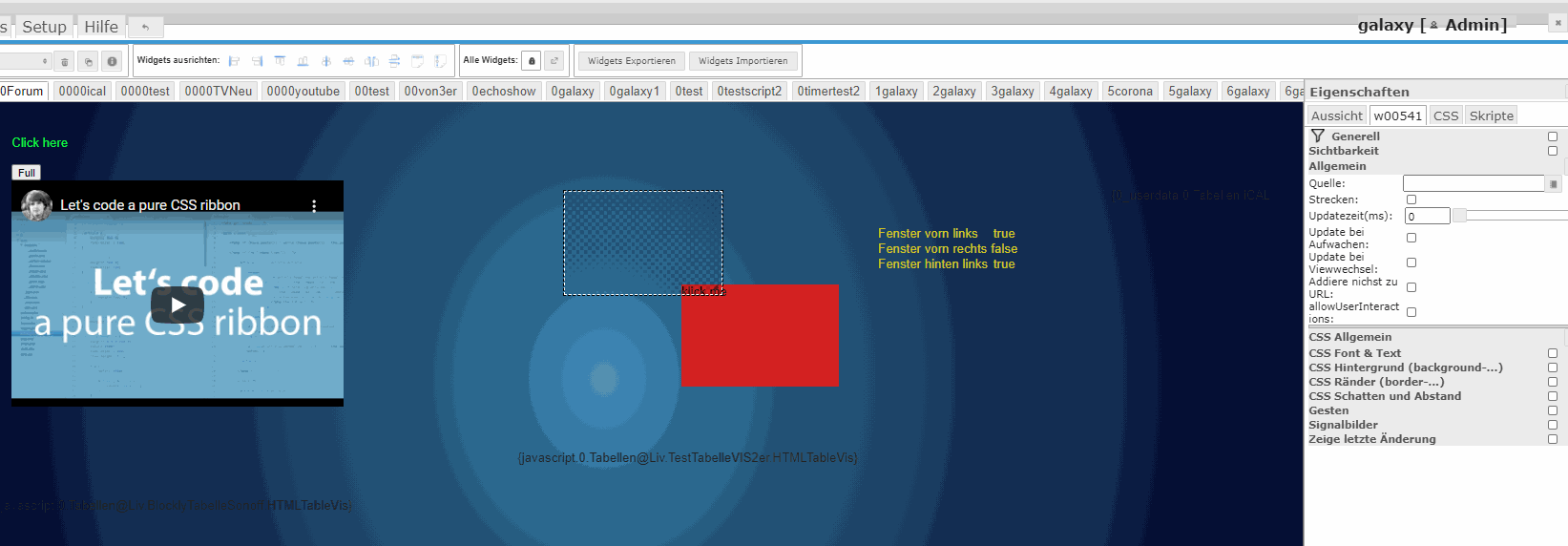Open the 0000ical view tab
Image resolution: width=1568 pixels, height=546 pixels.
82,91
